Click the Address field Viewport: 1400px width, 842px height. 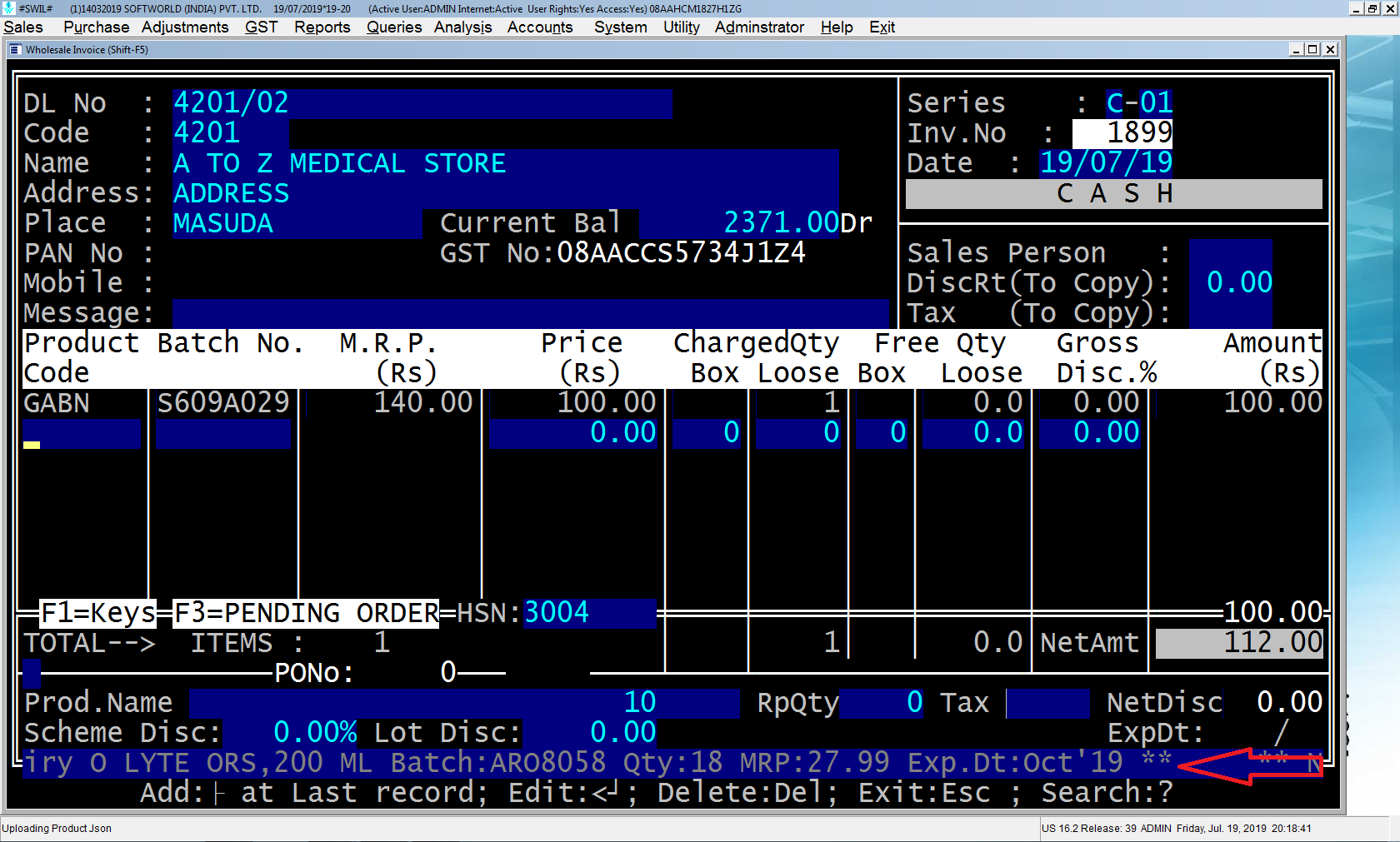(506, 193)
